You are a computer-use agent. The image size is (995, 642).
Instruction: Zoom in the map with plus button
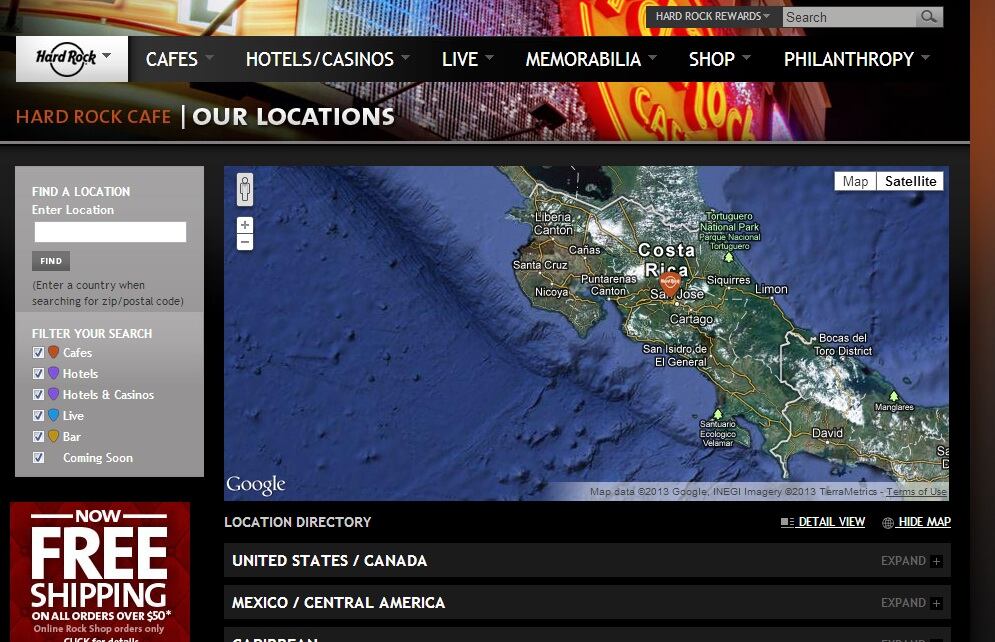pyautogui.click(x=245, y=225)
